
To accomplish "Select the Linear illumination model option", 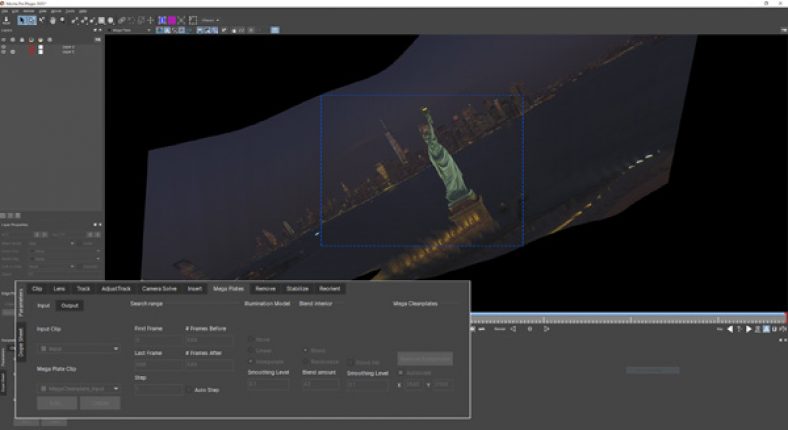I will [250, 350].
